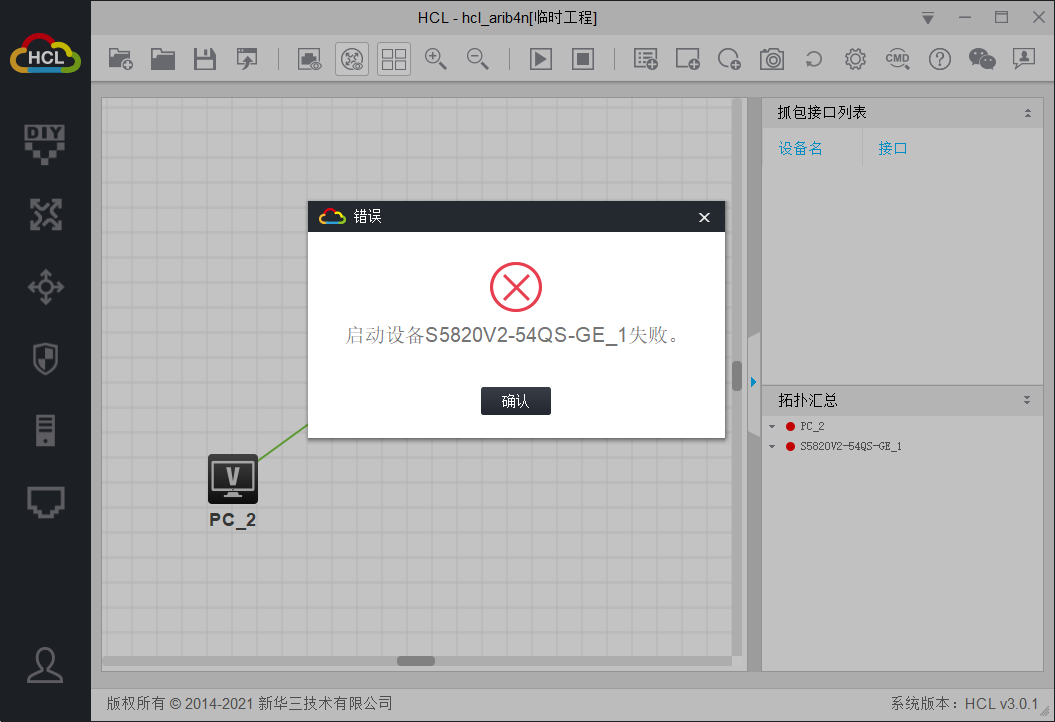Open the DIY device sidebar category
Viewport: 1055px width, 722px height.
45,144
